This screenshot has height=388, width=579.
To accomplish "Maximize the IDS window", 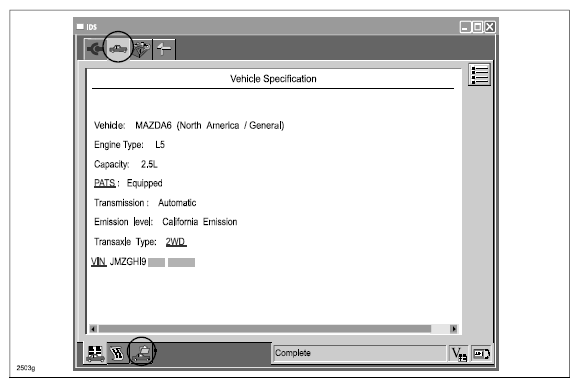I will [477, 27].
